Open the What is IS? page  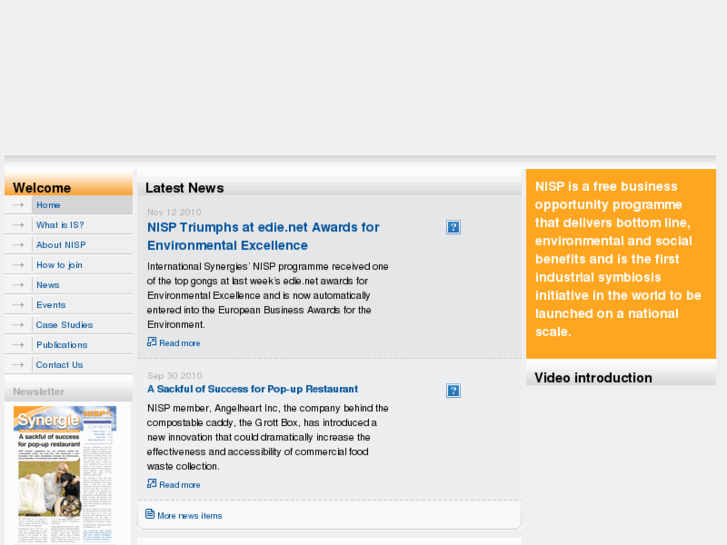coord(60,225)
